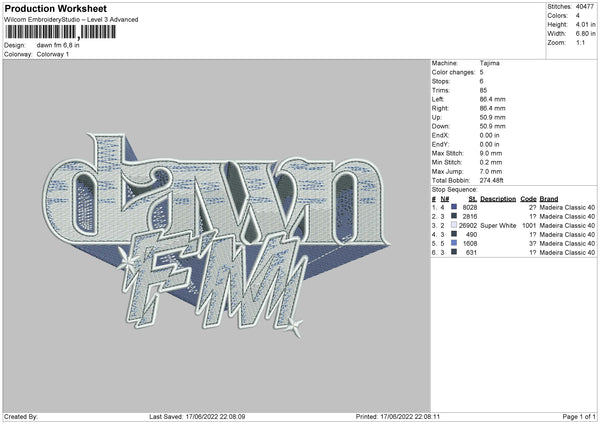Click the 'Stop Sequence:' label
Screen dimensions: 600x424
[x=455, y=190]
